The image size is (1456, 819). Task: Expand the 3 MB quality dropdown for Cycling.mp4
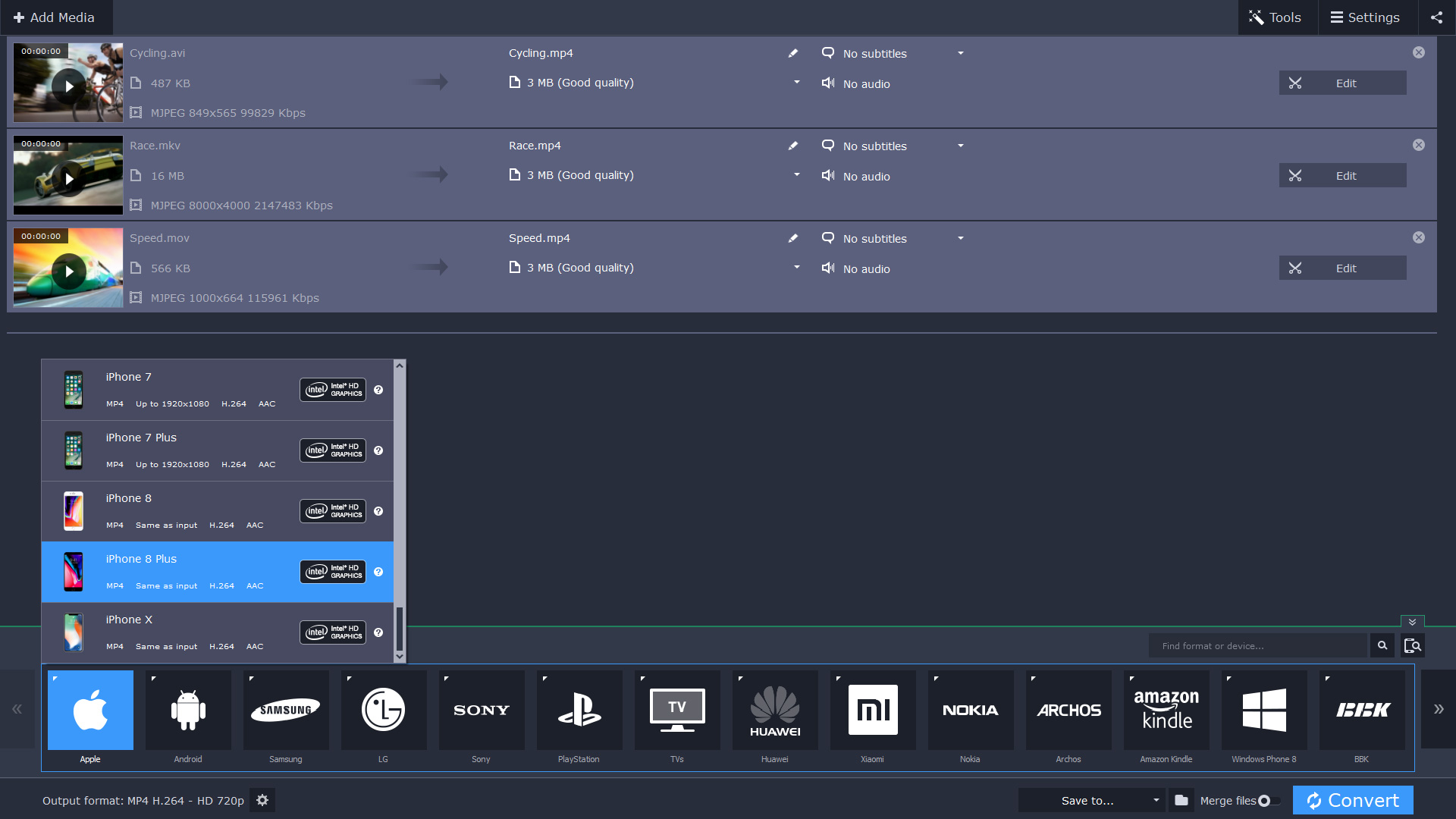pyautogui.click(x=796, y=82)
